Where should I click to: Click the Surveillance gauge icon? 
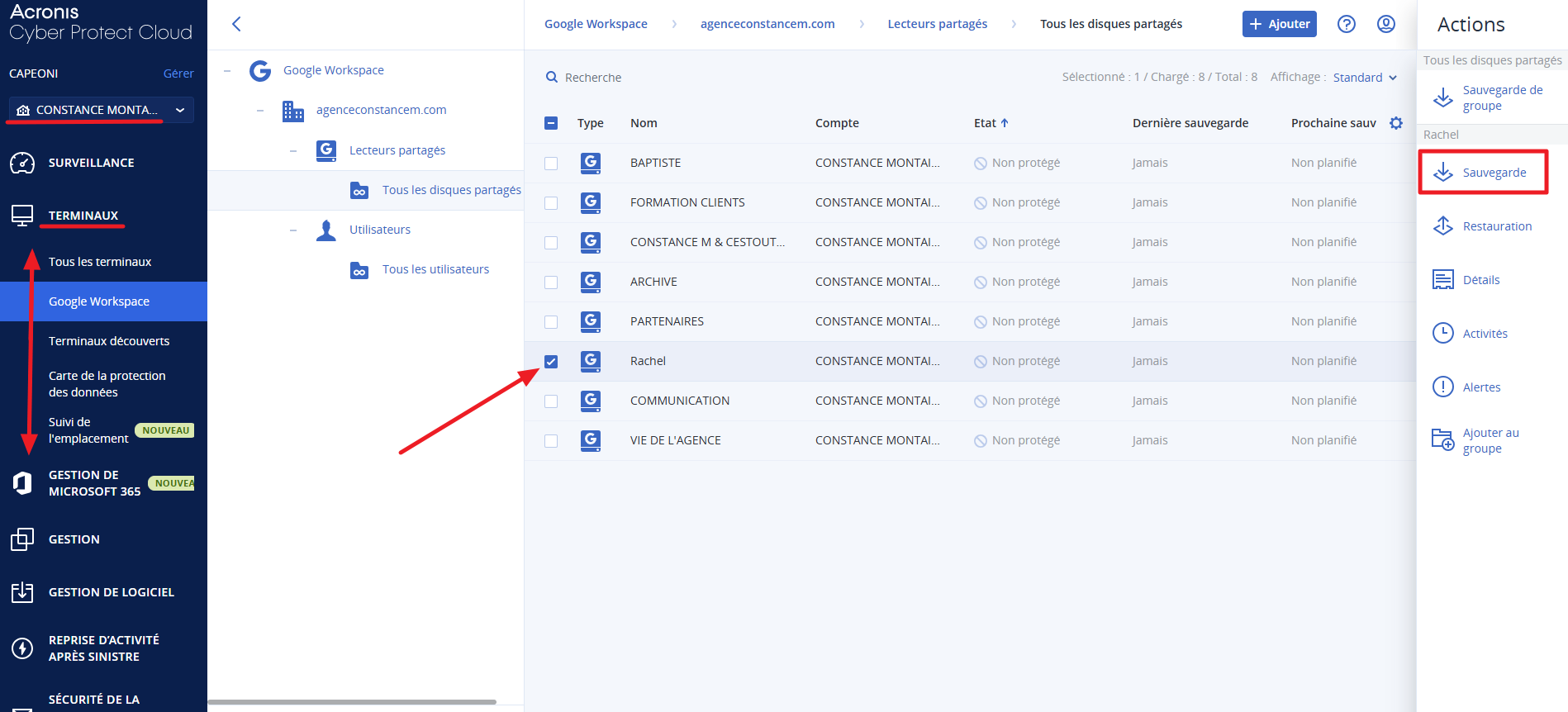click(22, 163)
